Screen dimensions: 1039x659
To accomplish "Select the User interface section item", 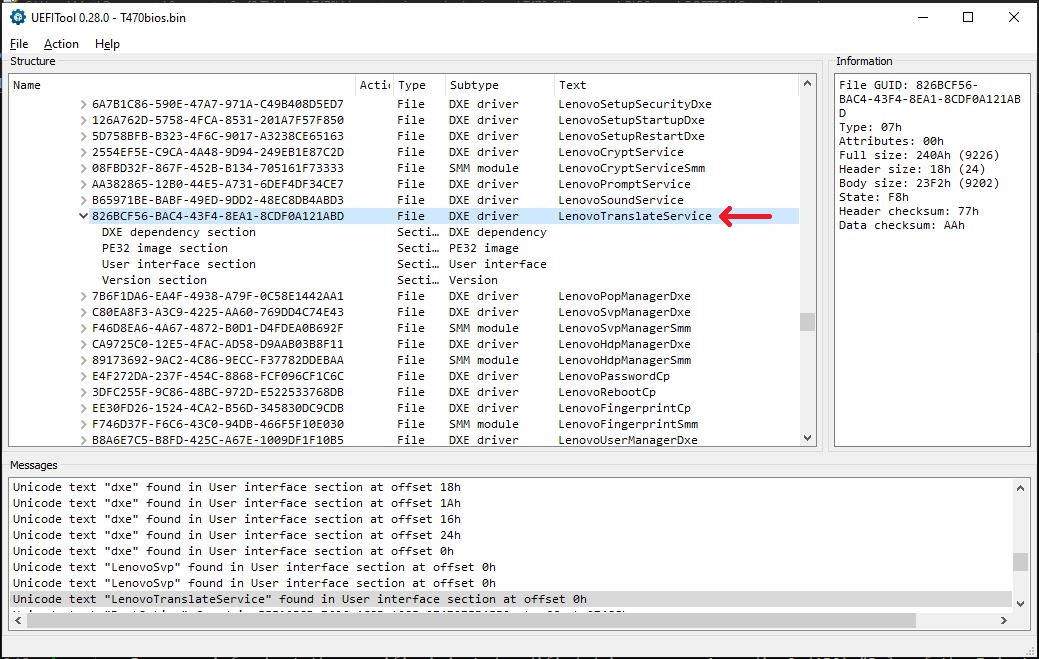I will point(178,264).
